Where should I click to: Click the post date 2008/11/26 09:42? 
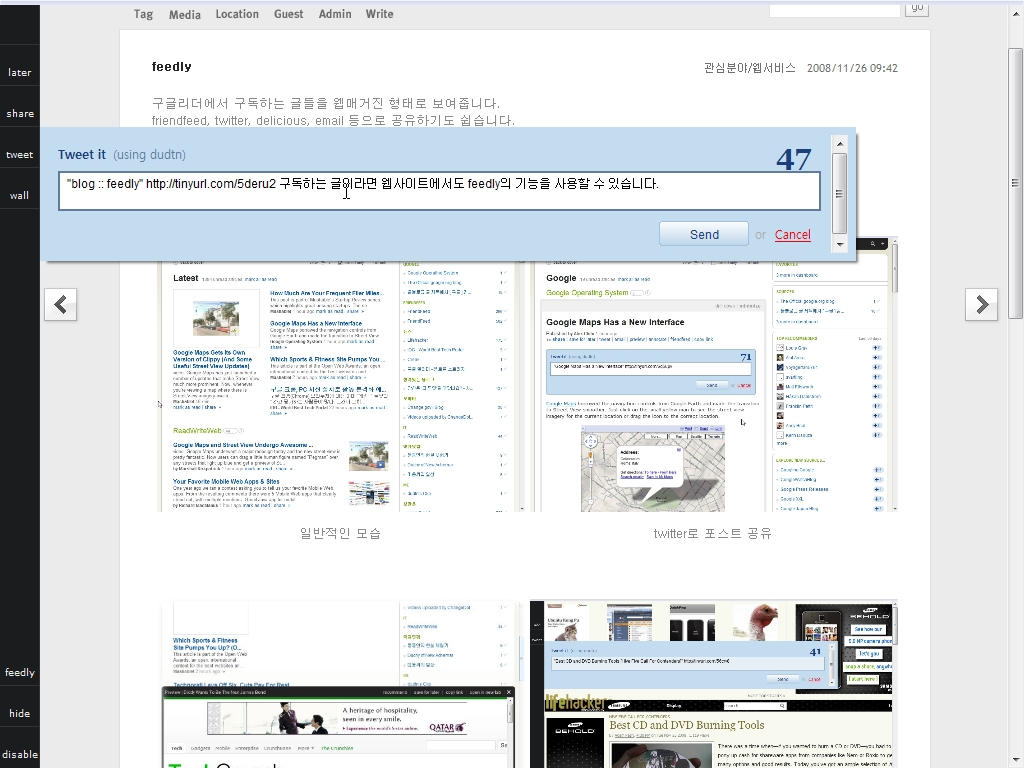(x=852, y=68)
